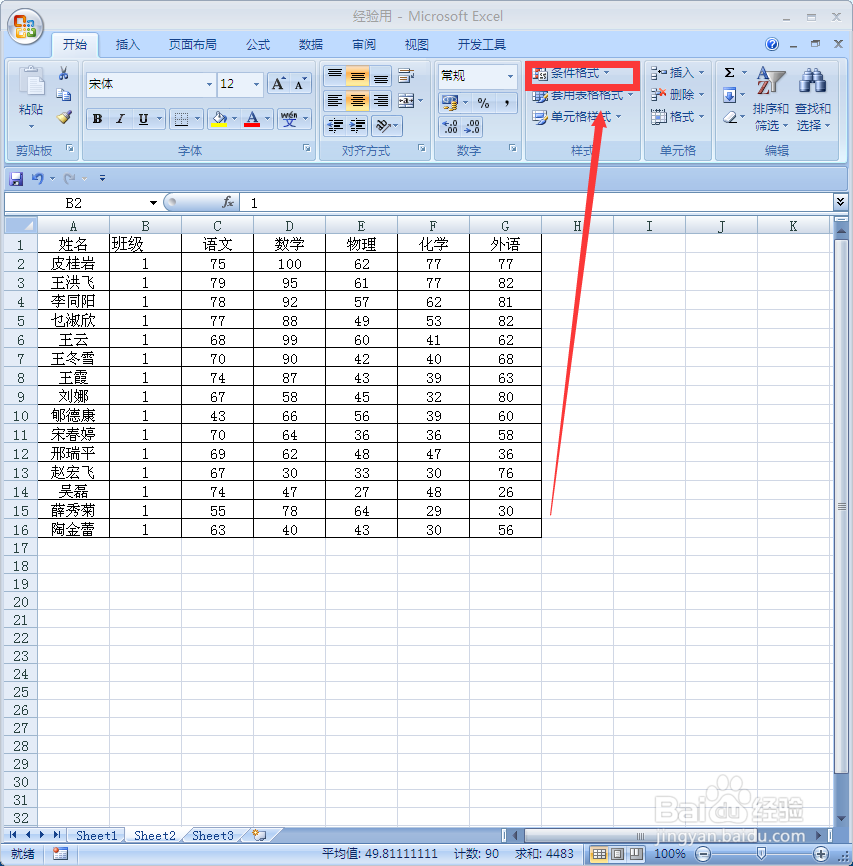Decrease decimal places
Screen dimensions: 853x866
[x=472, y=127]
